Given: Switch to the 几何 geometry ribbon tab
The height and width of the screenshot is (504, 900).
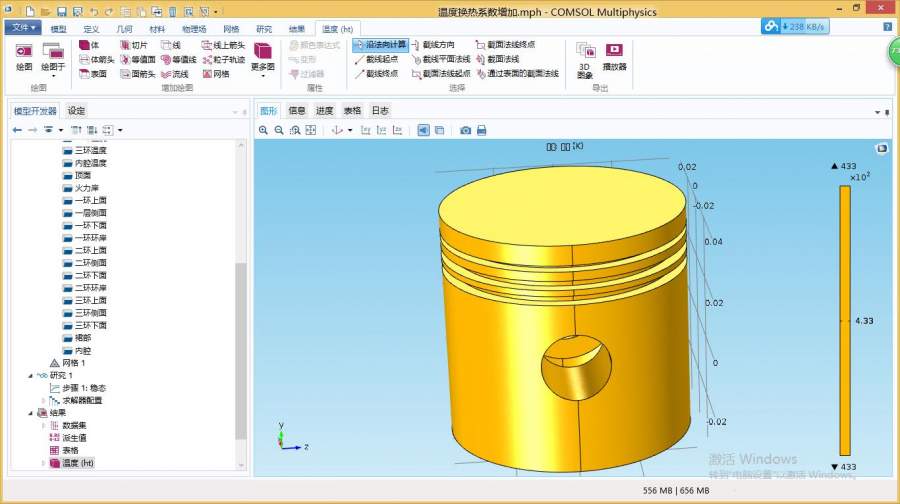Looking at the screenshot, I should (124, 29).
